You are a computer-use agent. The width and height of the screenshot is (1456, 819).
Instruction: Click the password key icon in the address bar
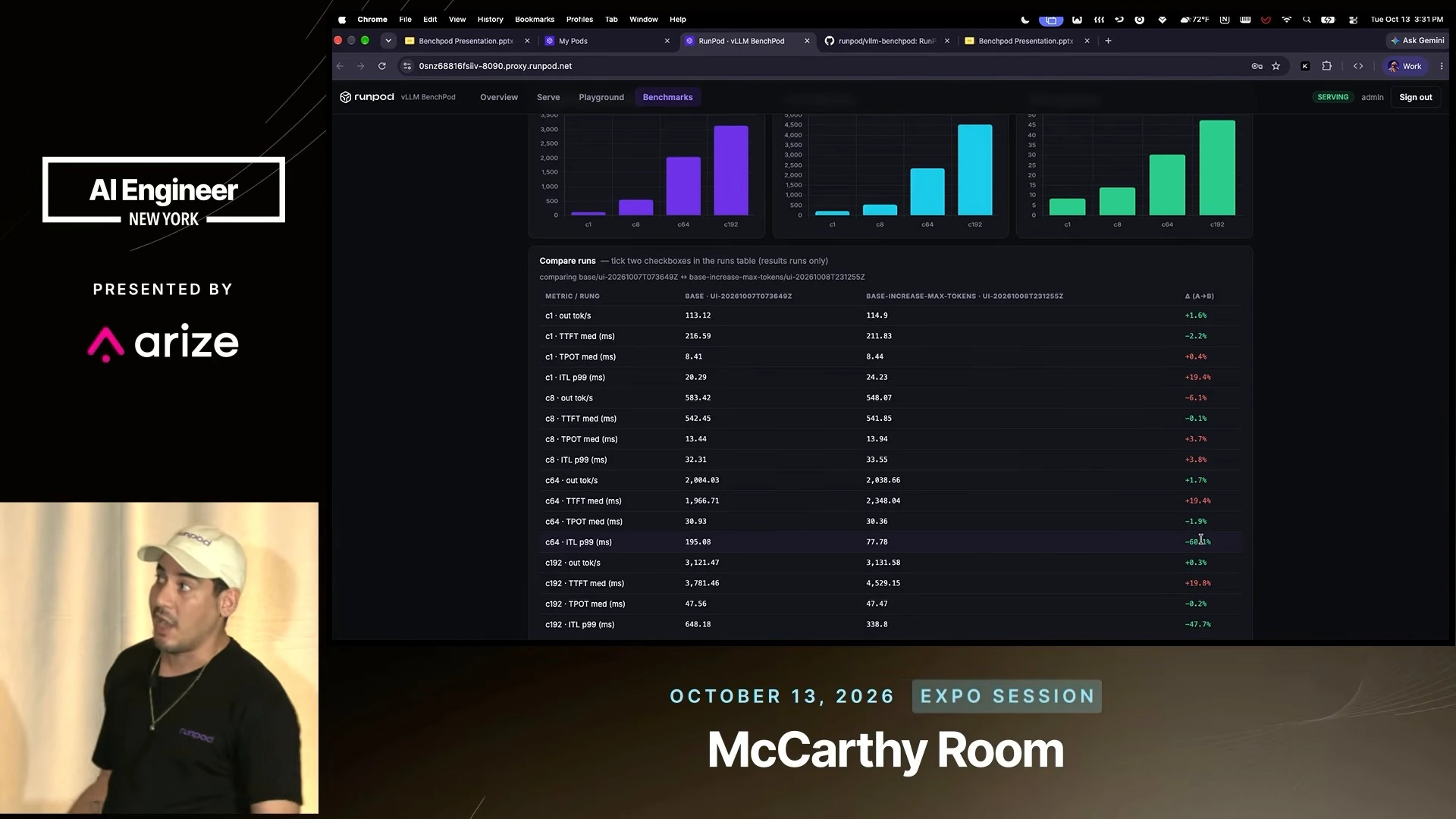coord(1257,66)
